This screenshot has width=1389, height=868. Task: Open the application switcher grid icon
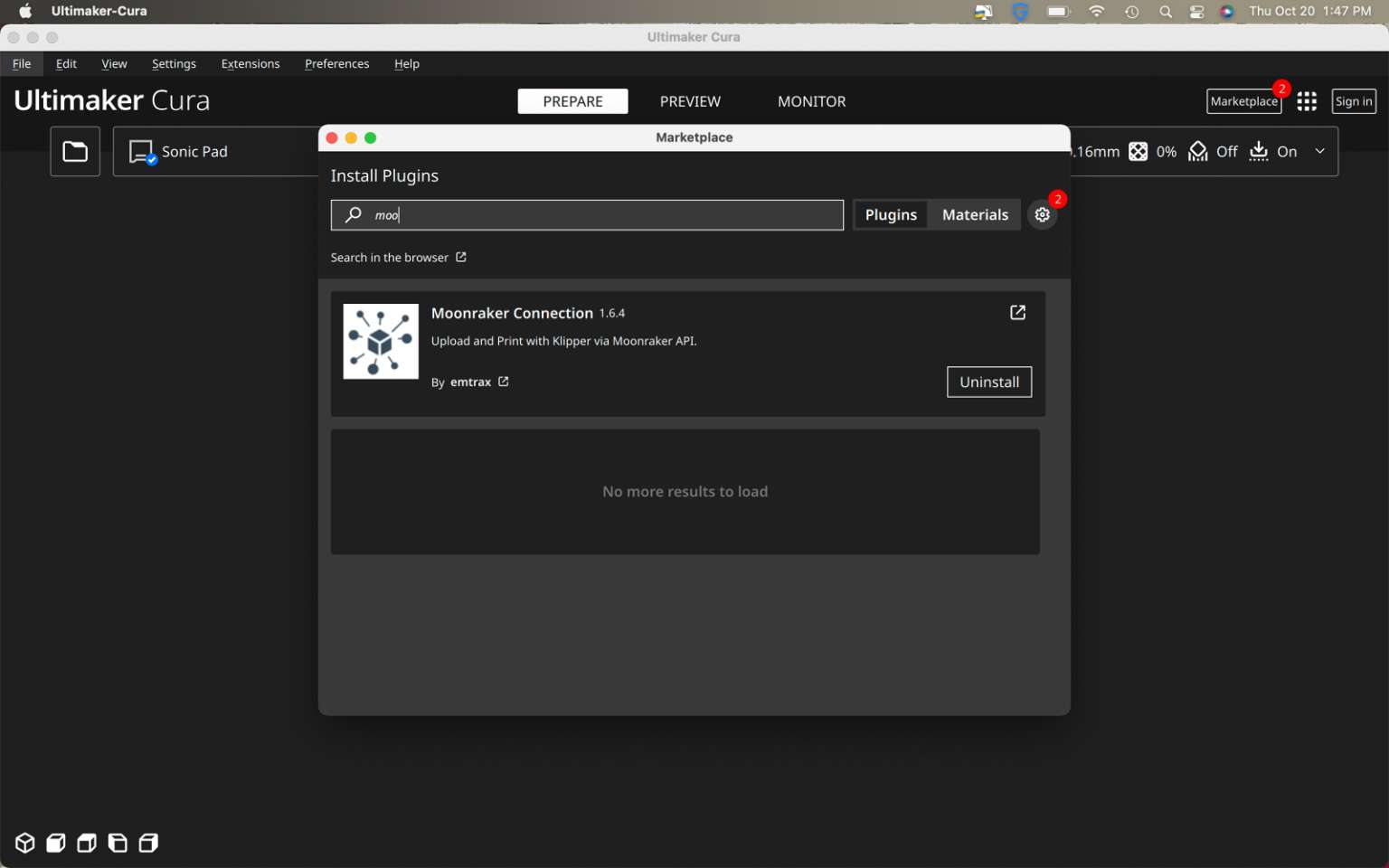[1307, 101]
